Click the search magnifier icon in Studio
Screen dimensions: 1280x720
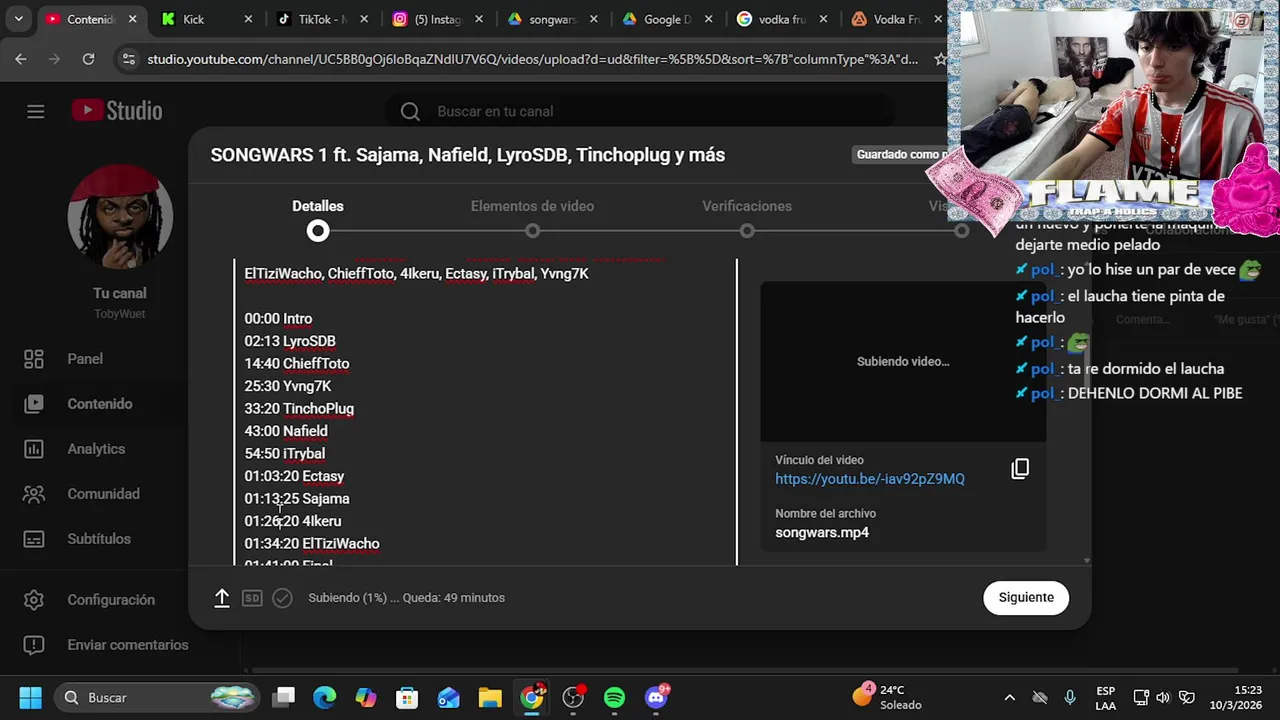(410, 111)
